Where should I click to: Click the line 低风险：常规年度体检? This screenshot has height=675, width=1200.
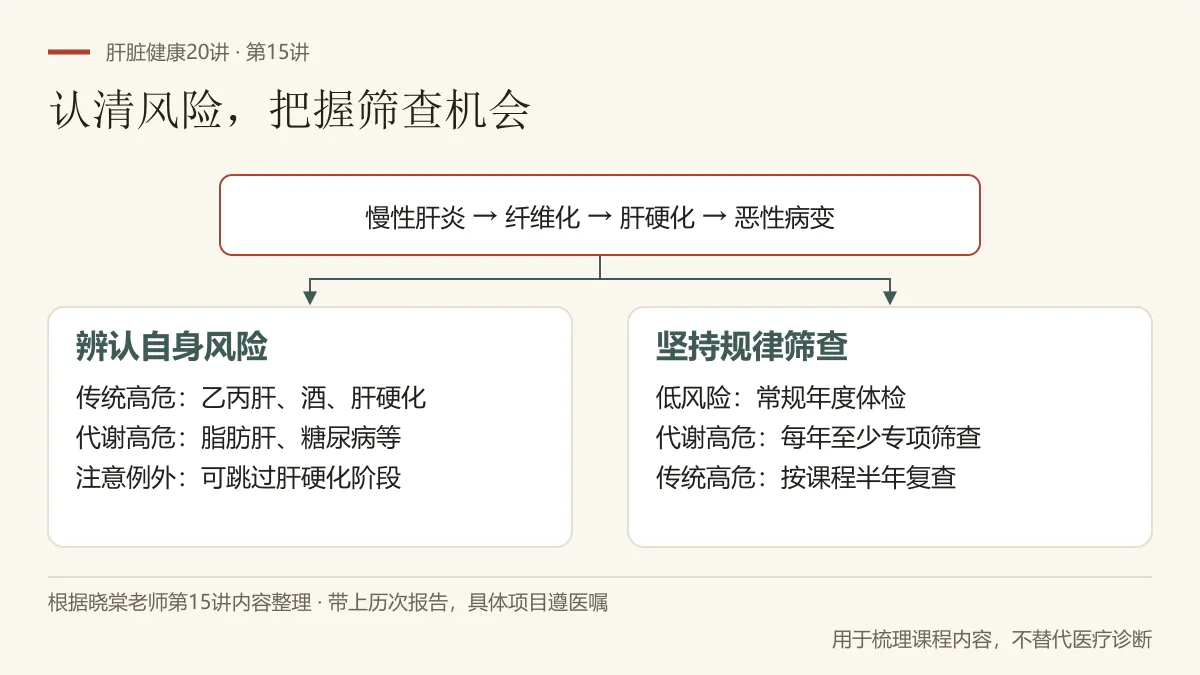[781, 397]
